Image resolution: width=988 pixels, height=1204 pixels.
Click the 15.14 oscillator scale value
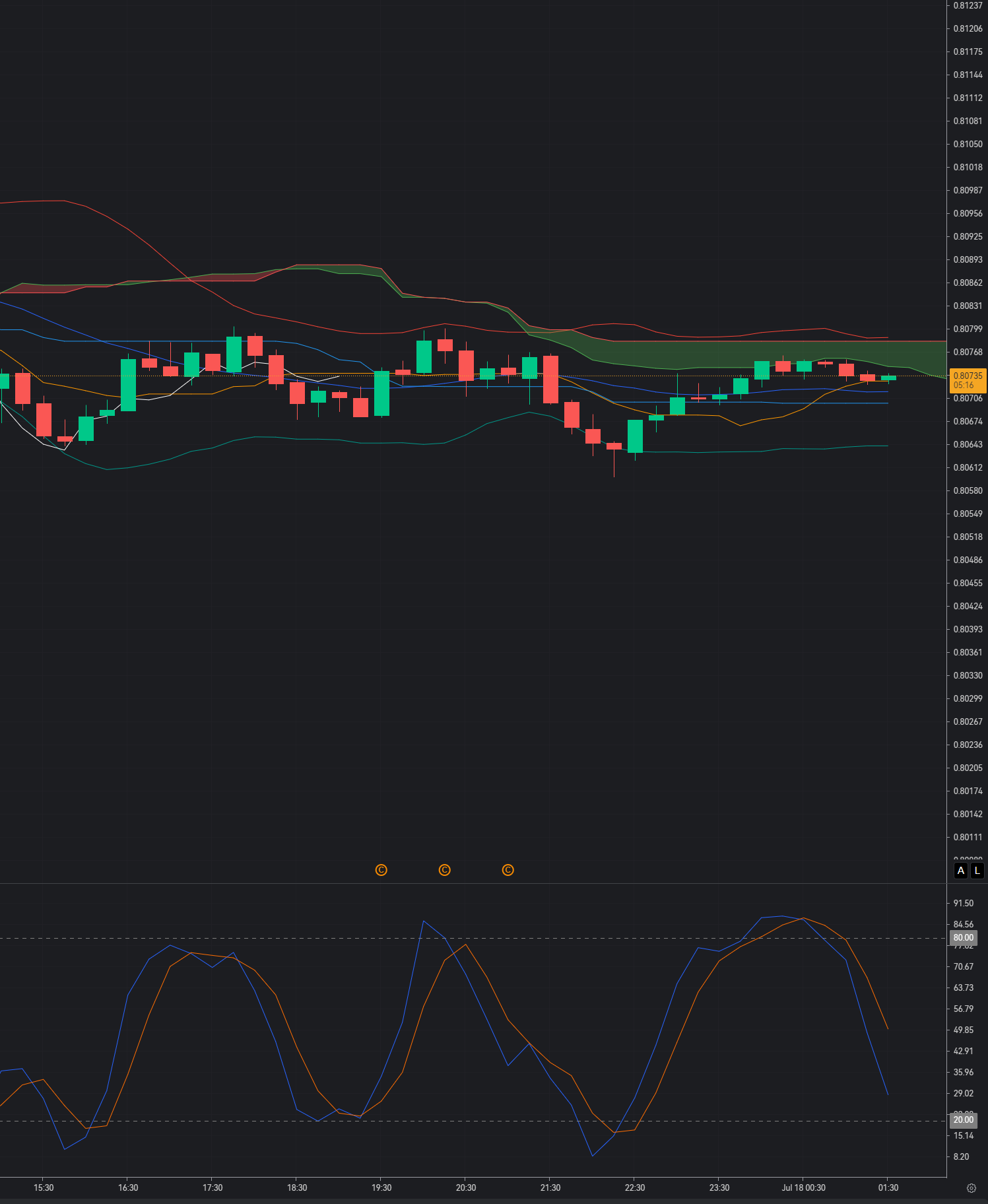point(964,1135)
